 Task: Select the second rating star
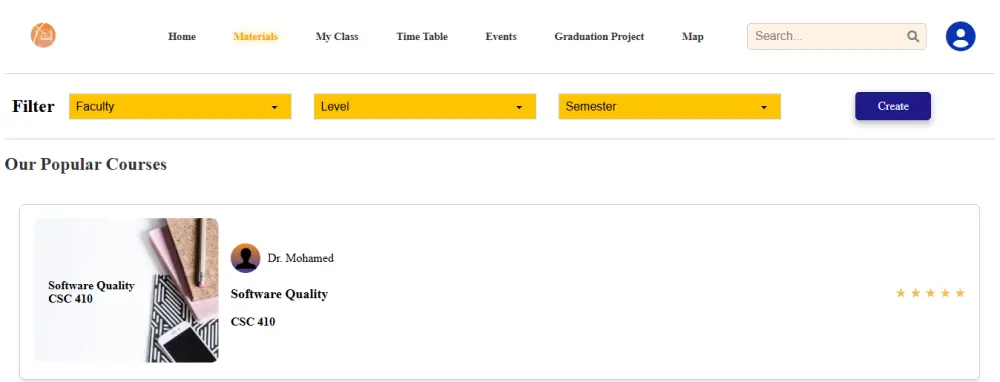[915, 293]
